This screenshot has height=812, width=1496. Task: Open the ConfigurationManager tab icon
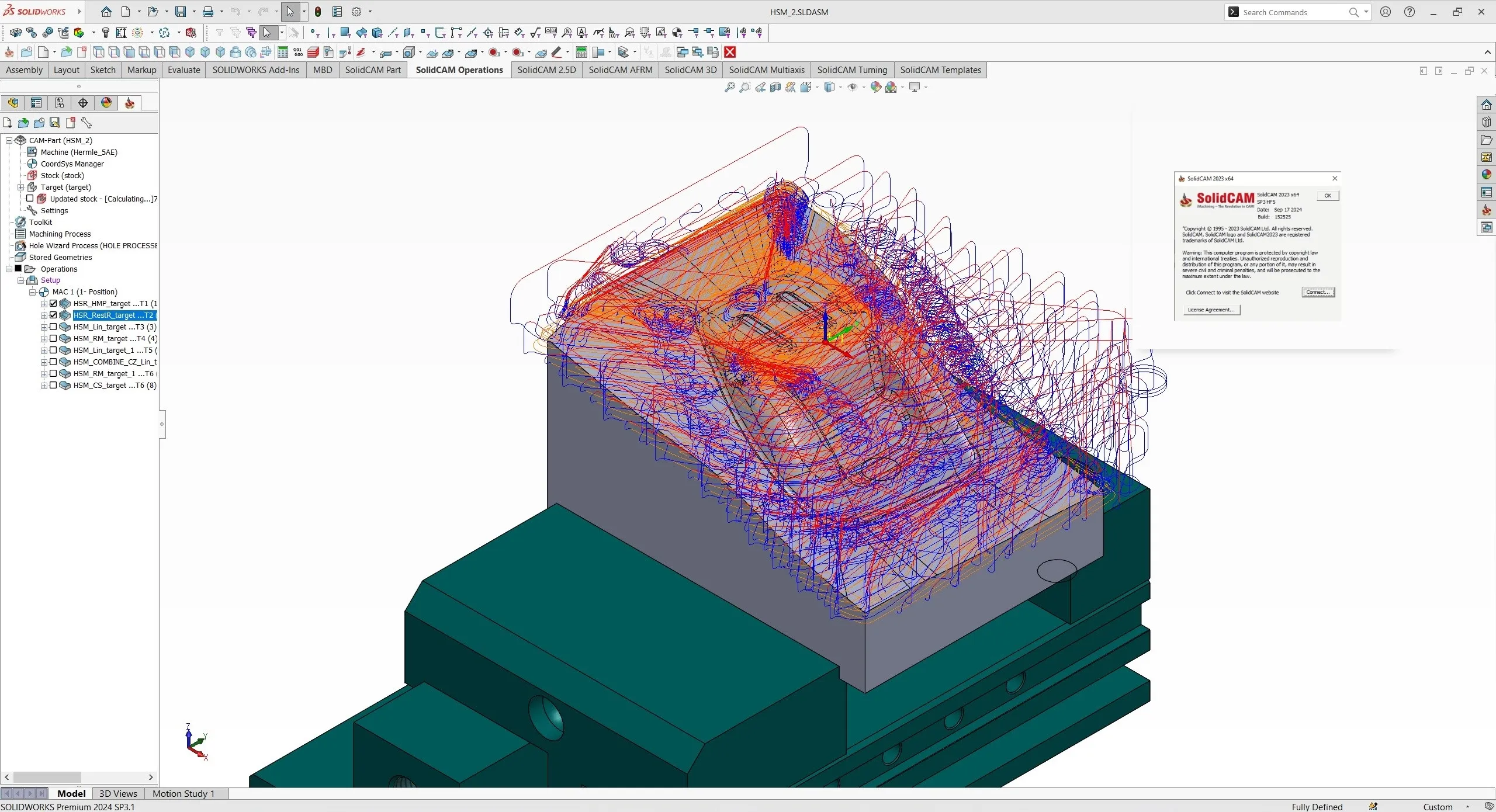tap(60, 103)
